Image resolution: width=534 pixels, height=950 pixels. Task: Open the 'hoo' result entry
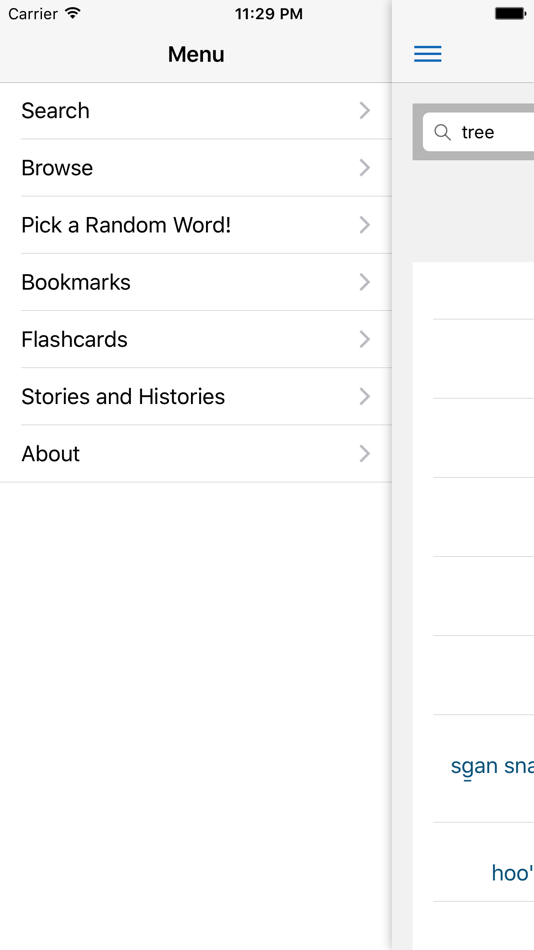click(x=513, y=873)
